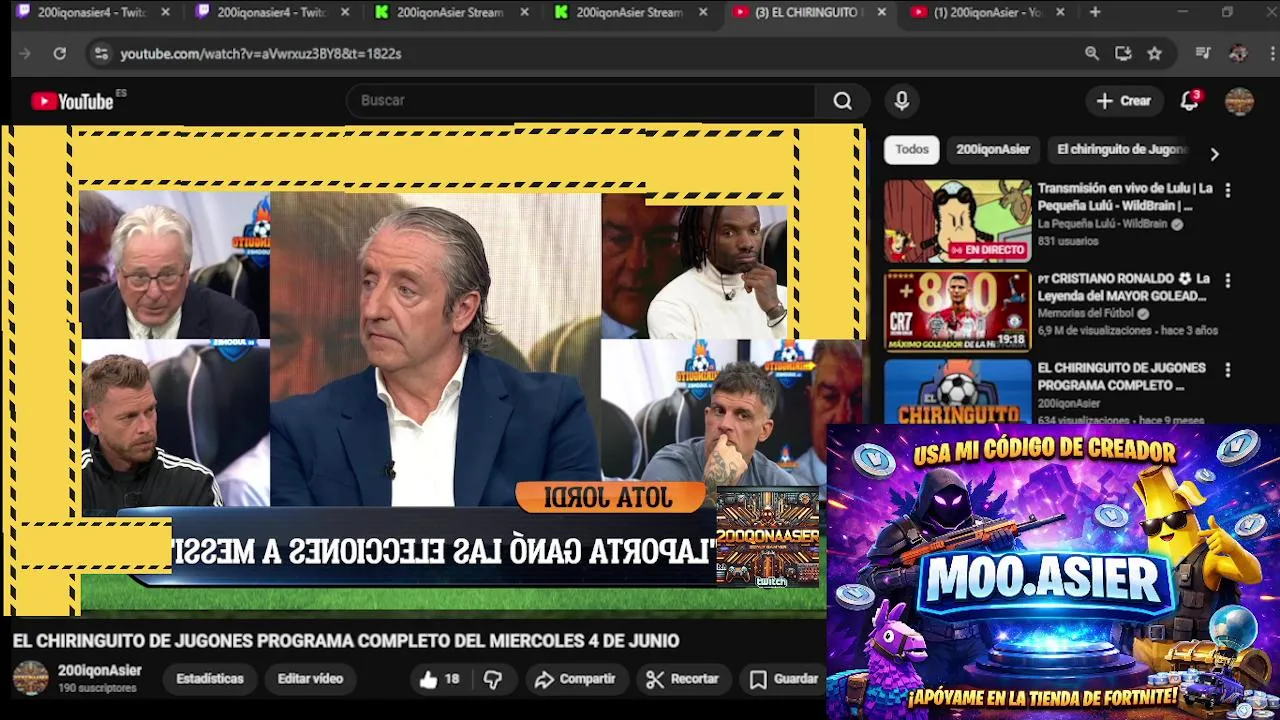Viewport: 1280px width, 720px height.
Task: Open options for Chiringuito programa completo suggestion
Action: pyautogui.click(x=1228, y=370)
